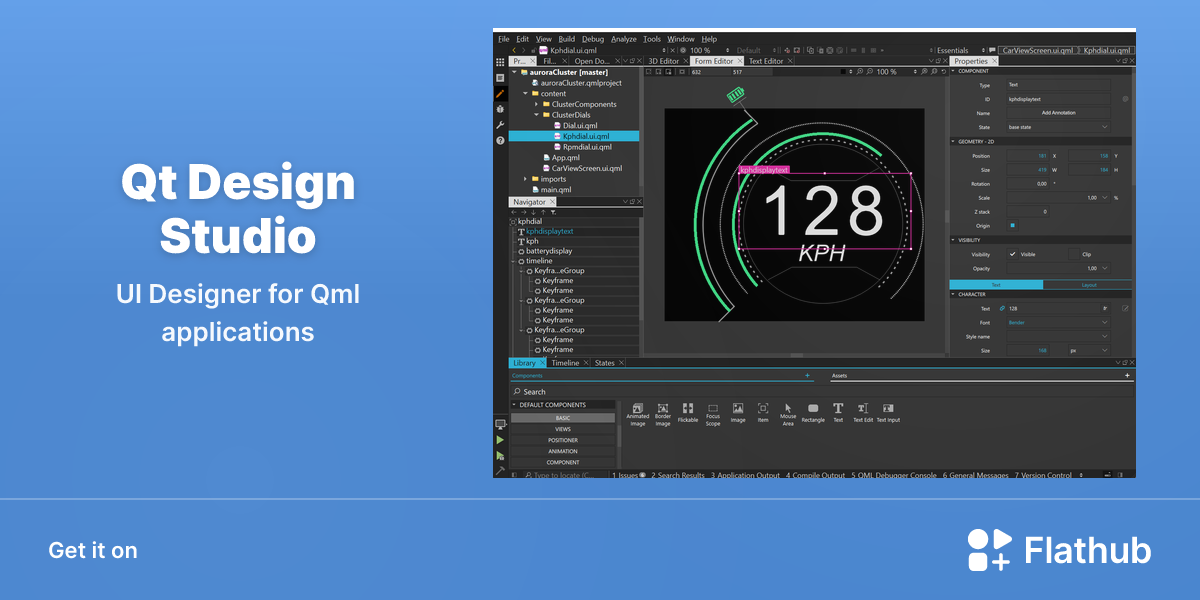This screenshot has height=600, width=1200.
Task: Open the Font dropdown showing Bender
Action: pos(1058,323)
